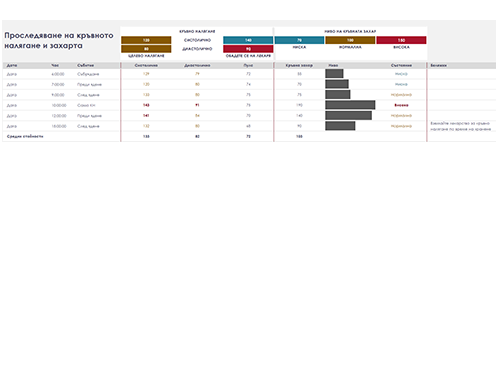The image size is (498, 382).
Task: Select the note text in the notes column
Action: click(x=460, y=126)
